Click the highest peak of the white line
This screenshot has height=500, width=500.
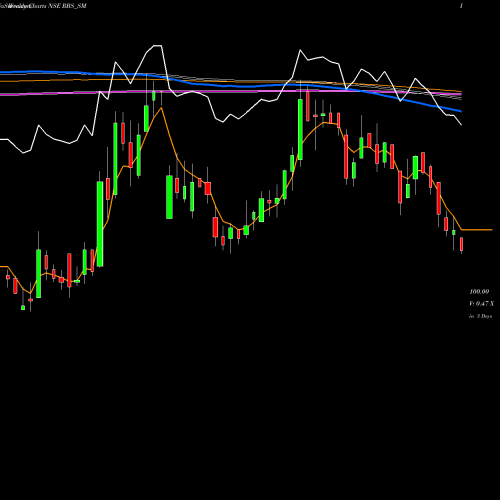(158, 46)
